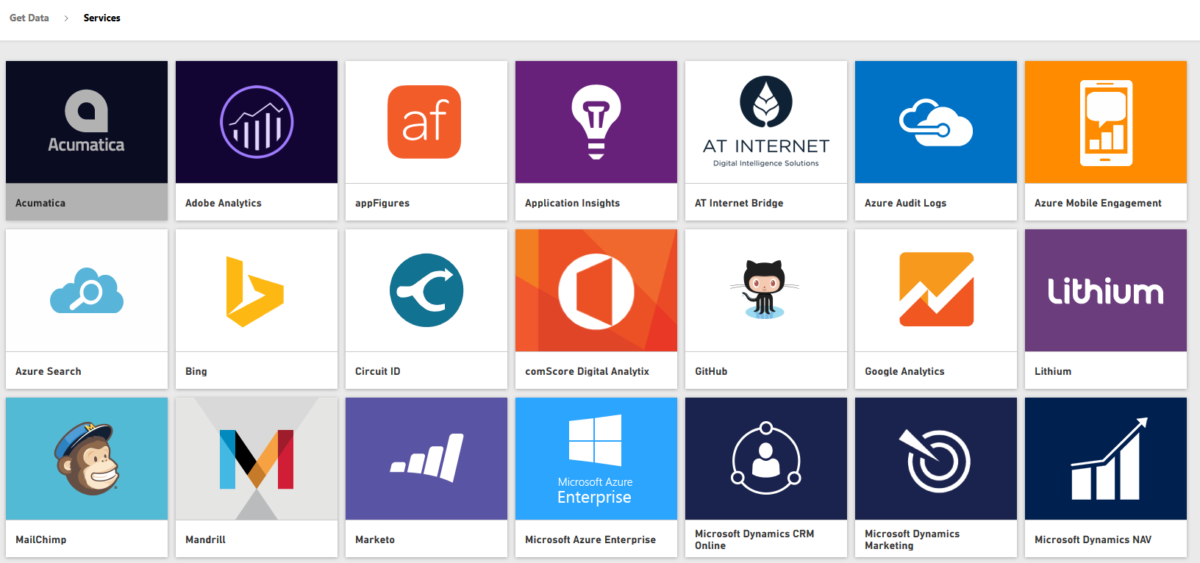Click the Services breadcrumb label
Viewport: 1200px width, 563px height.
[x=102, y=18]
